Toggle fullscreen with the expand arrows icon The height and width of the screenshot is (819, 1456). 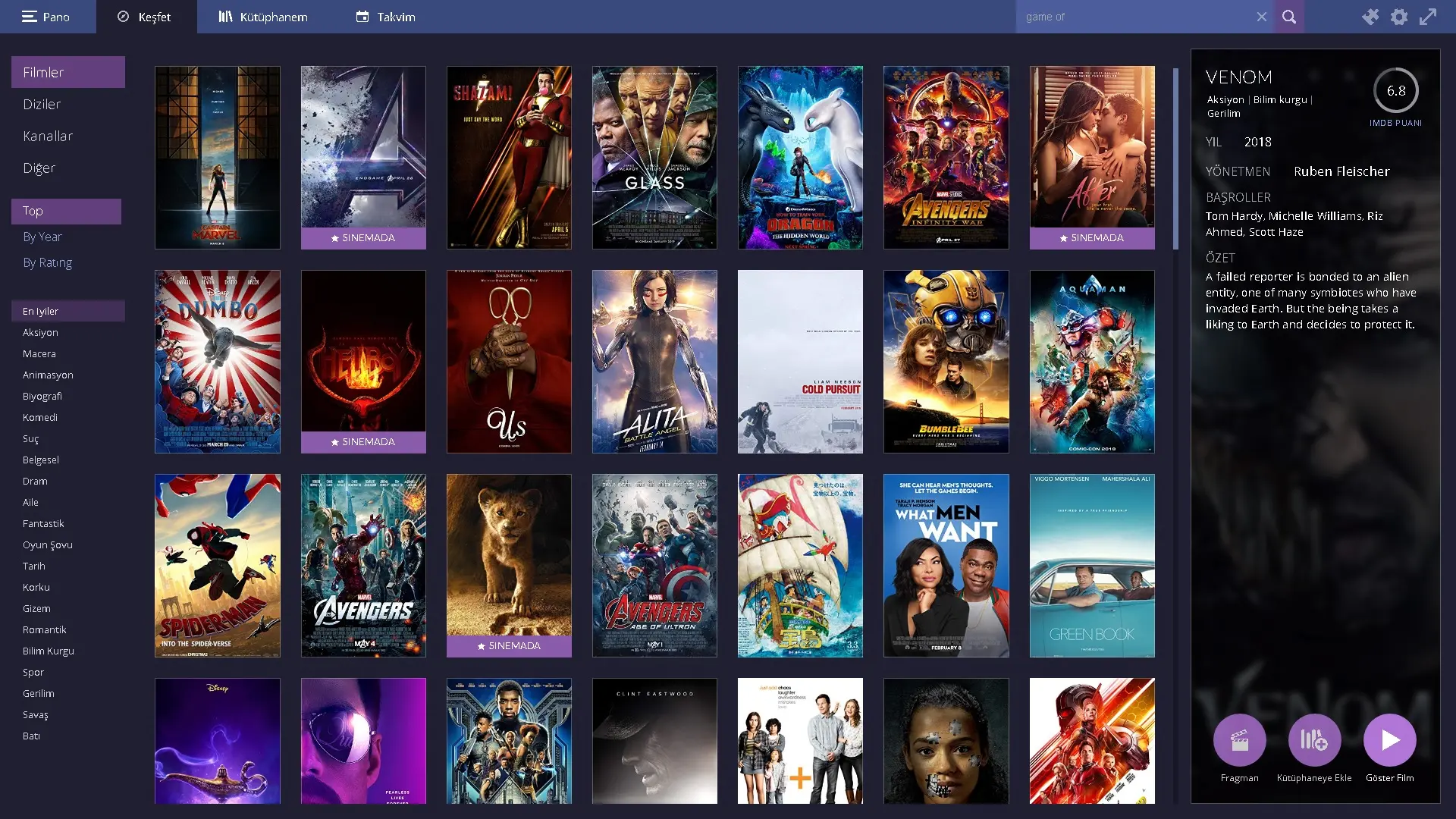click(1428, 17)
